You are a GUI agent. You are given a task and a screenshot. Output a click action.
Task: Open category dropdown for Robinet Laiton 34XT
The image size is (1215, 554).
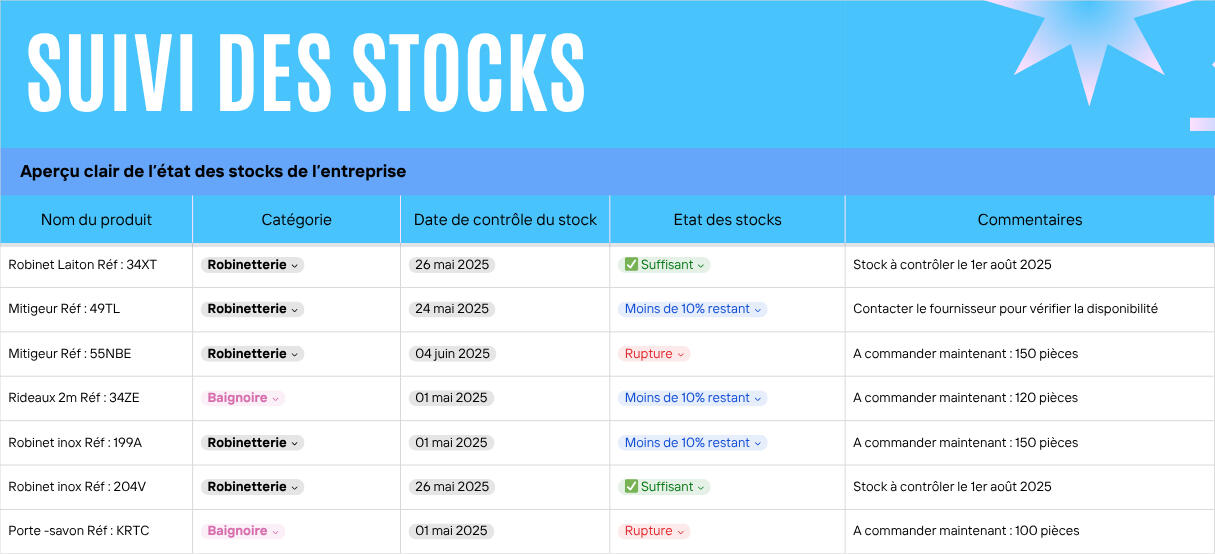(252, 265)
